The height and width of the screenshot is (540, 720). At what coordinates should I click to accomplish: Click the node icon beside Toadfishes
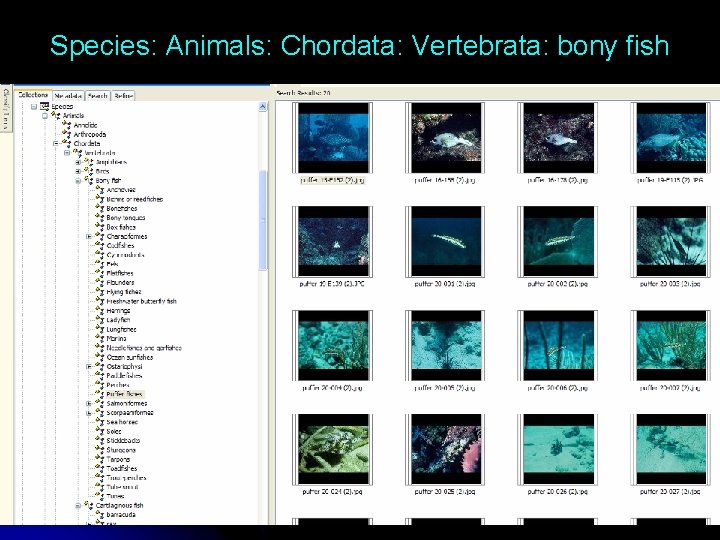tap(100, 468)
